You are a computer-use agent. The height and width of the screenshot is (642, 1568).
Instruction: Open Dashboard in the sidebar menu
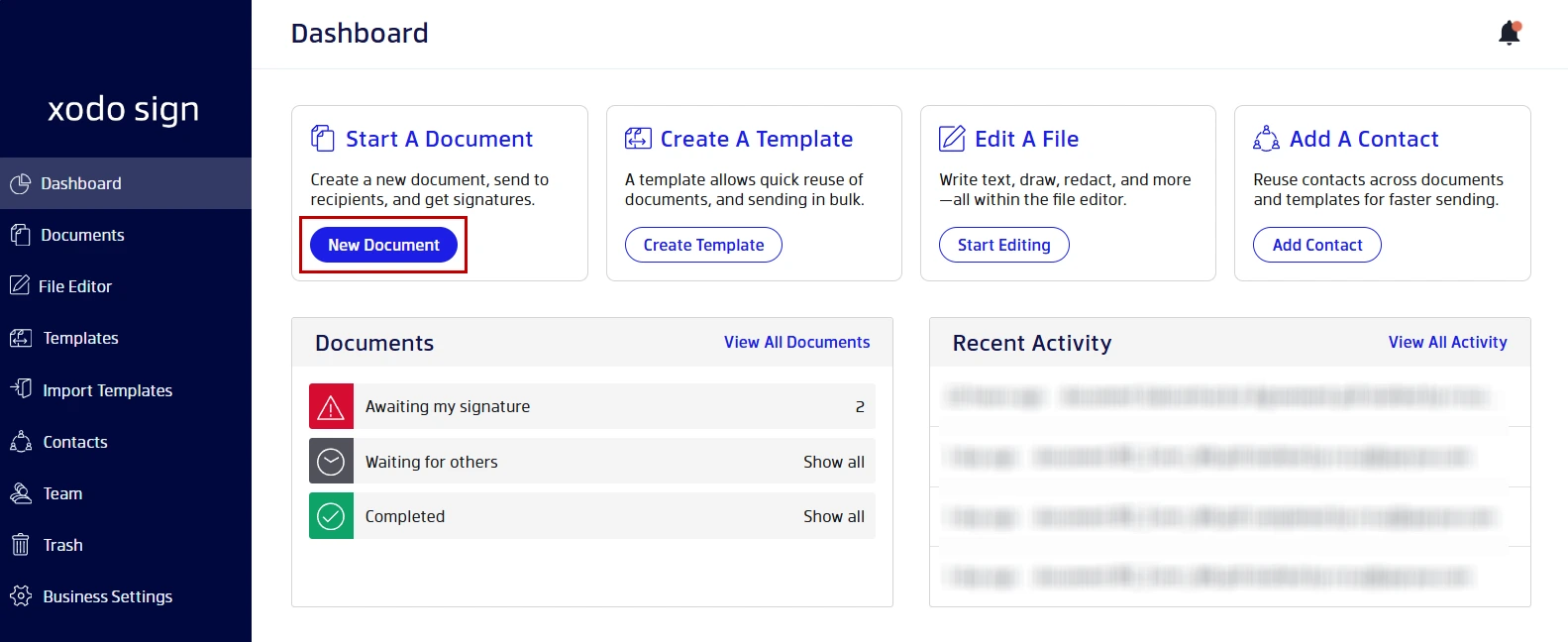[x=126, y=183]
